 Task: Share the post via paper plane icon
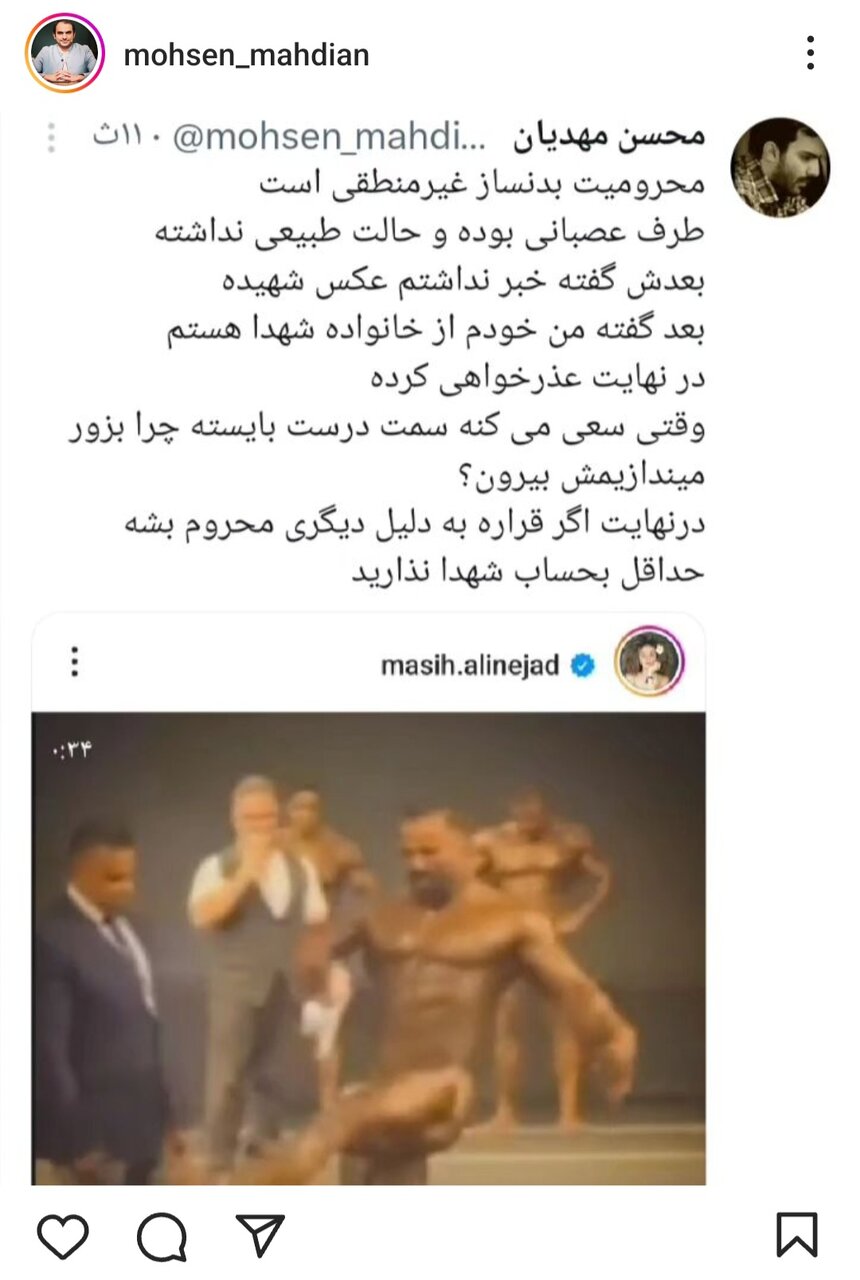click(x=260, y=1235)
